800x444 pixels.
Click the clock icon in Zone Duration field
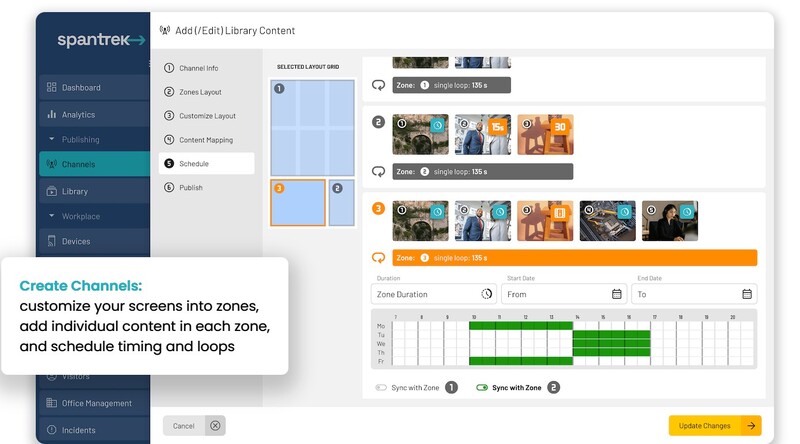click(486, 294)
